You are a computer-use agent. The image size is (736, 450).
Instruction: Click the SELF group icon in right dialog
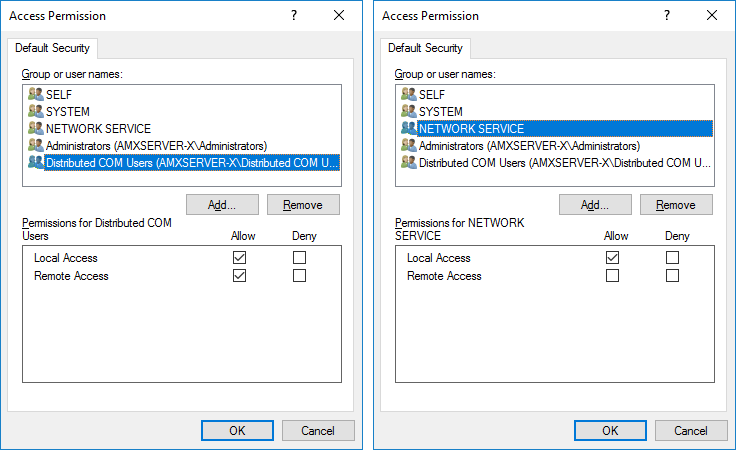coord(409,94)
